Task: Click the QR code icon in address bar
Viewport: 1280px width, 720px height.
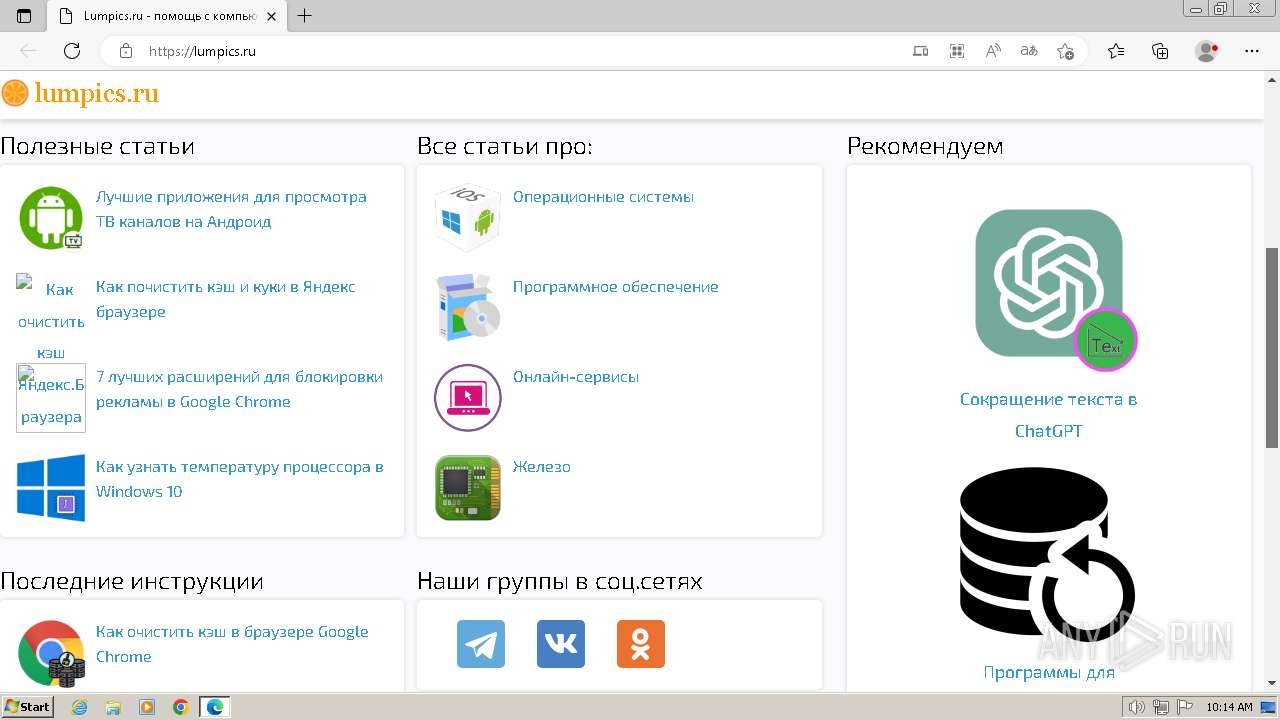Action: pos(957,51)
